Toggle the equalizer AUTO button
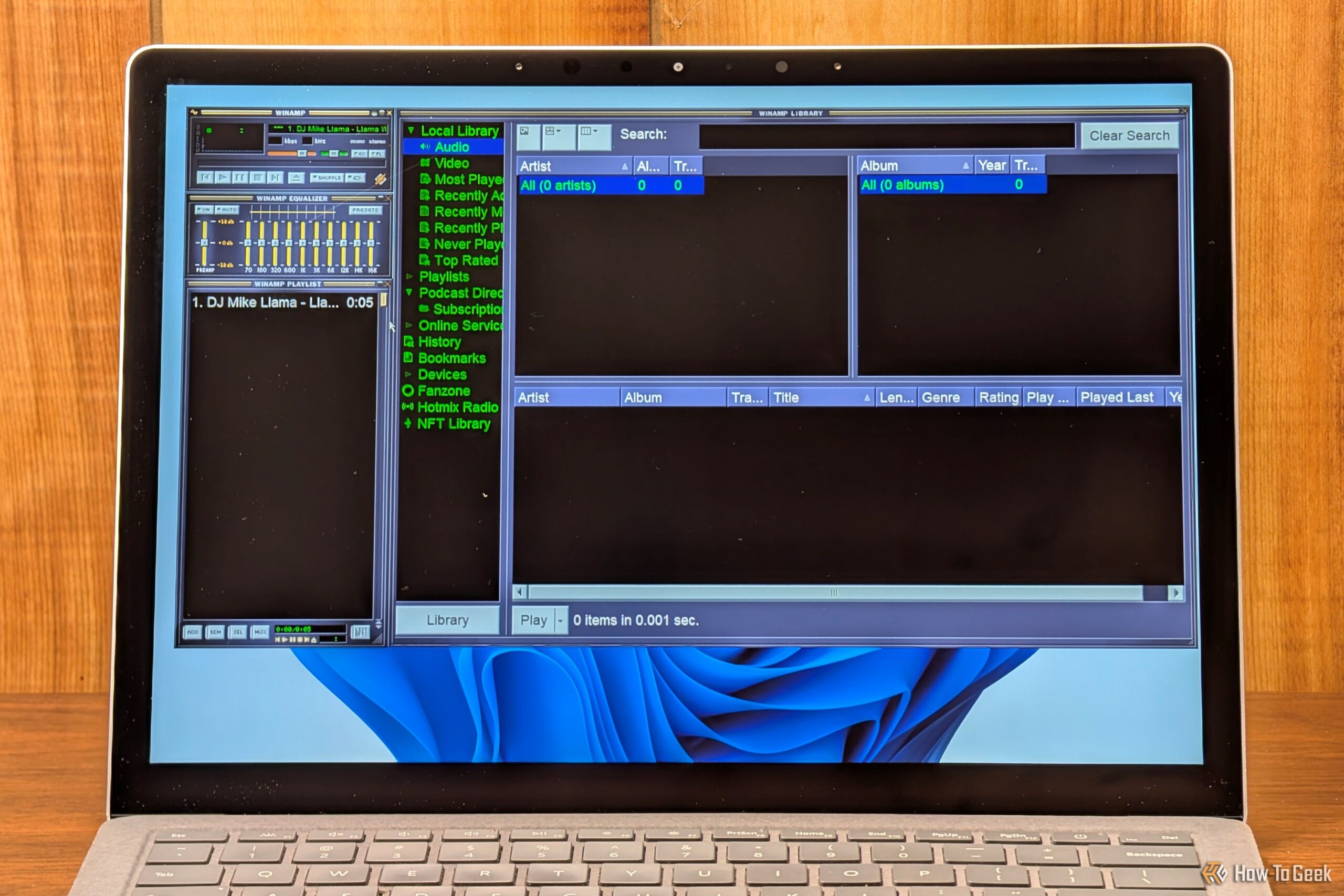Screen dimensions: 1344x896 click(x=227, y=210)
